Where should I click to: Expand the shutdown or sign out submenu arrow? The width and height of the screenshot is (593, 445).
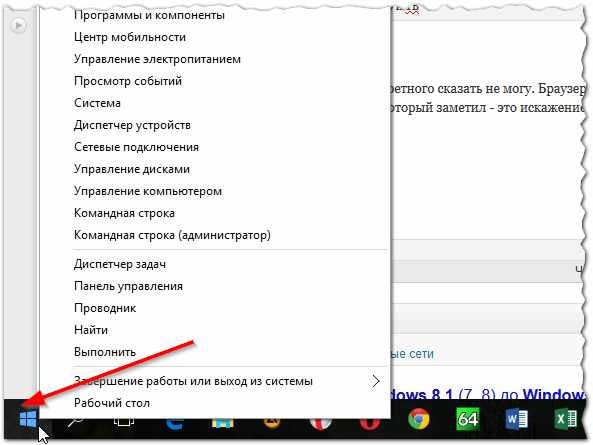coord(376,381)
